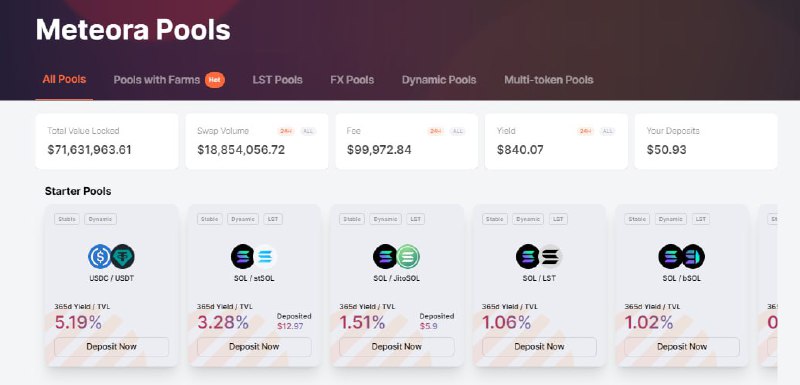Click the SOL / bSOL token pair icon
Viewport: 800px width, 385px height.
(682, 256)
